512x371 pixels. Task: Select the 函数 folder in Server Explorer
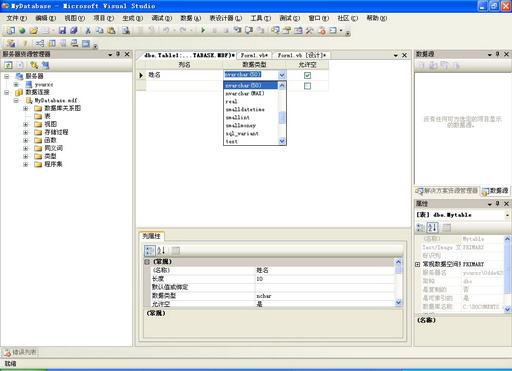pyautogui.click(x=46, y=140)
